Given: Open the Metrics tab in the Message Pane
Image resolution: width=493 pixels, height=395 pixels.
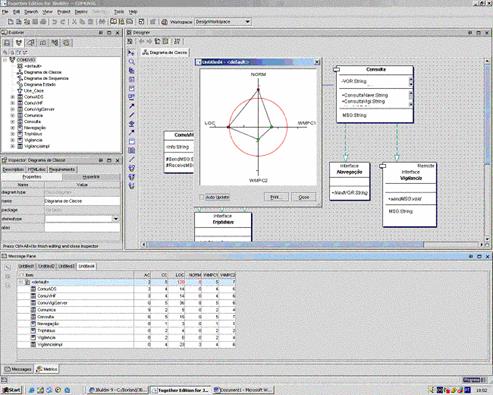Looking at the screenshot, I should [x=47, y=369].
